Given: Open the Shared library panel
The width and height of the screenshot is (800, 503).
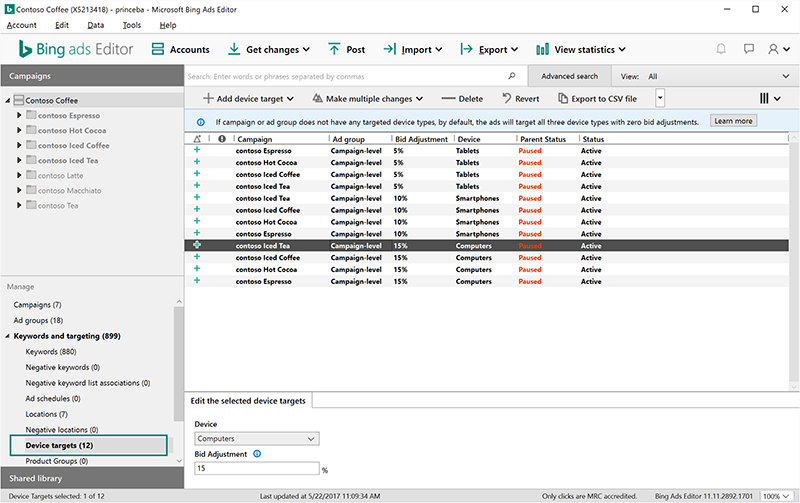Looking at the screenshot, I should 92,478.
